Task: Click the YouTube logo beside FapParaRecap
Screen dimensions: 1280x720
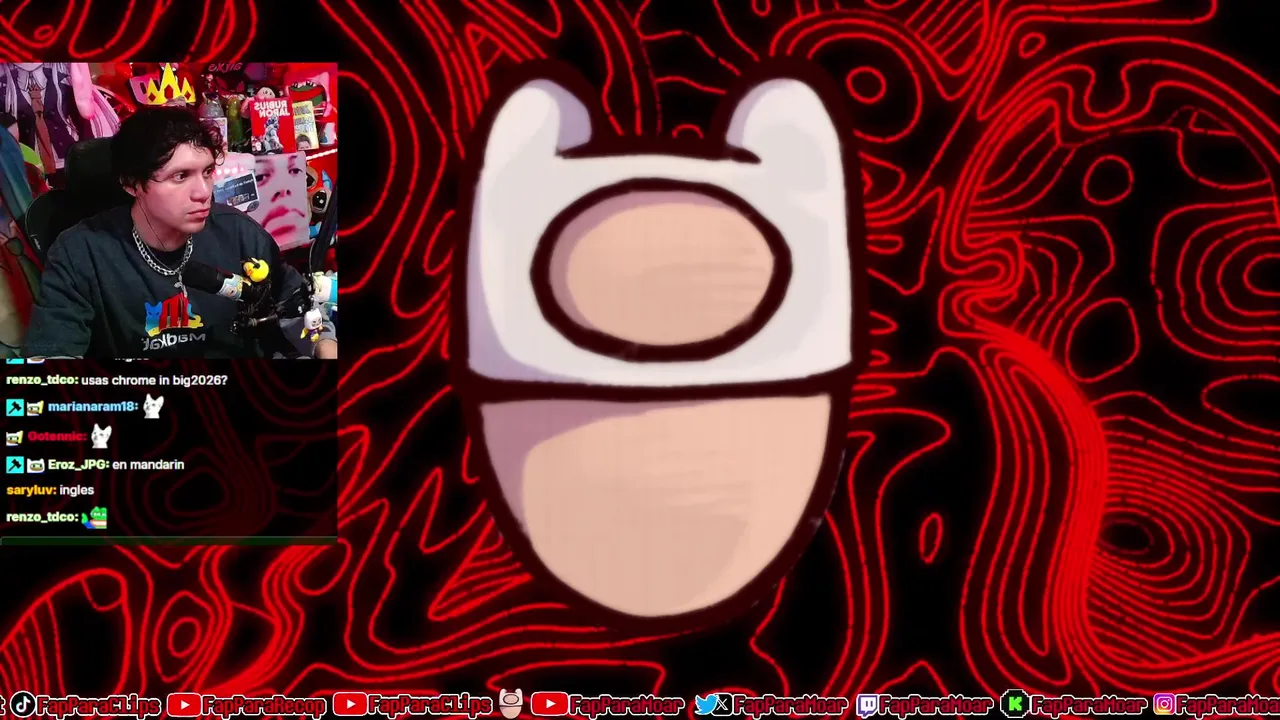Action: pos(183,705)
